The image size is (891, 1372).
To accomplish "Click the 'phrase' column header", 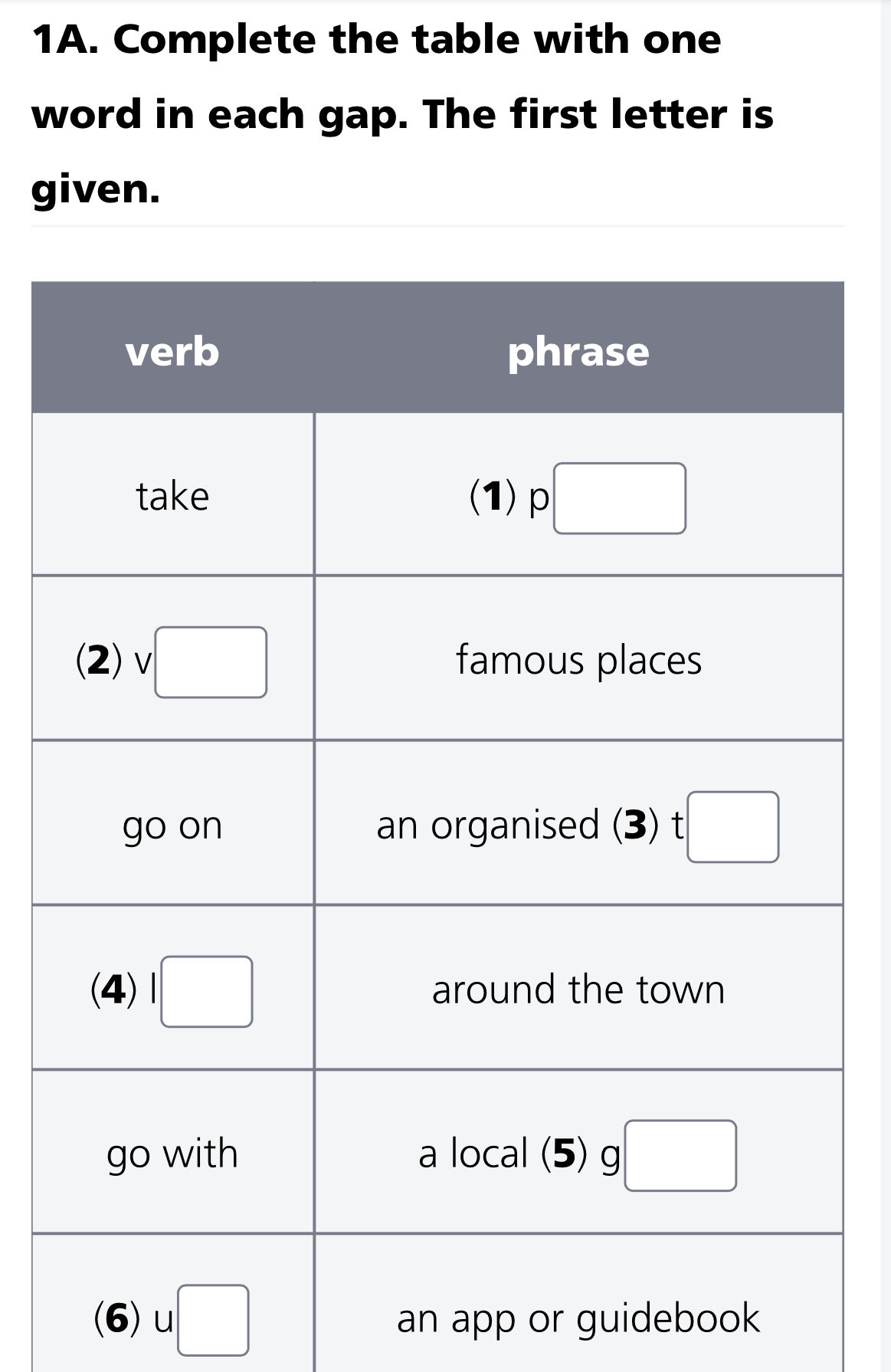I will [578, 353].
